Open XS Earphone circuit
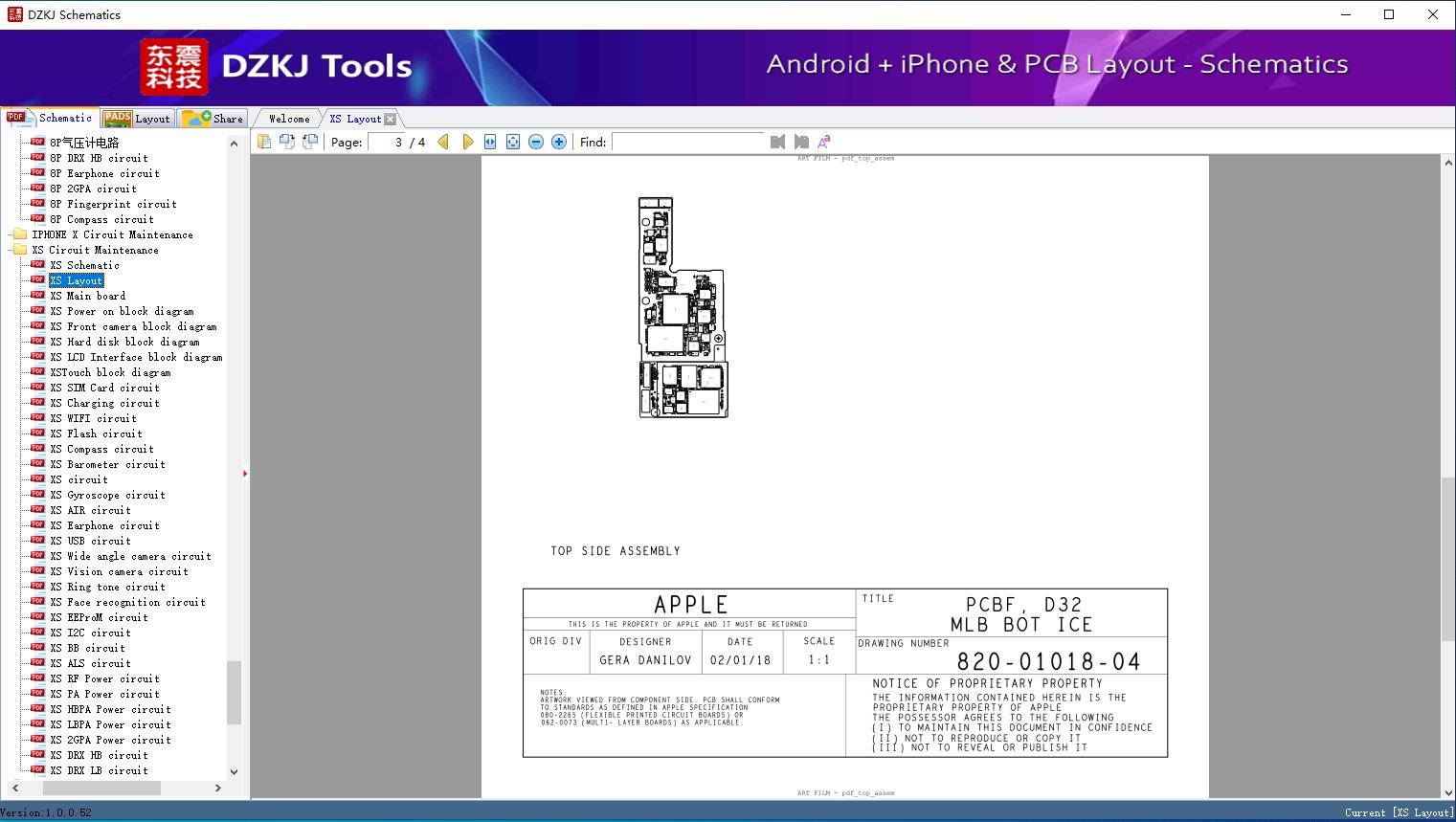Screen dimensions: 1456x822 (x=104, y=525)
